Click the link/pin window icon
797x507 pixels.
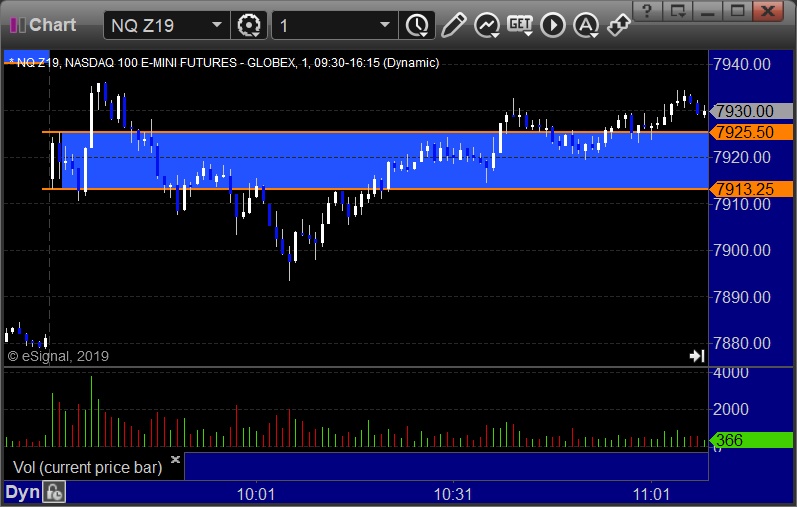point(619,25)
